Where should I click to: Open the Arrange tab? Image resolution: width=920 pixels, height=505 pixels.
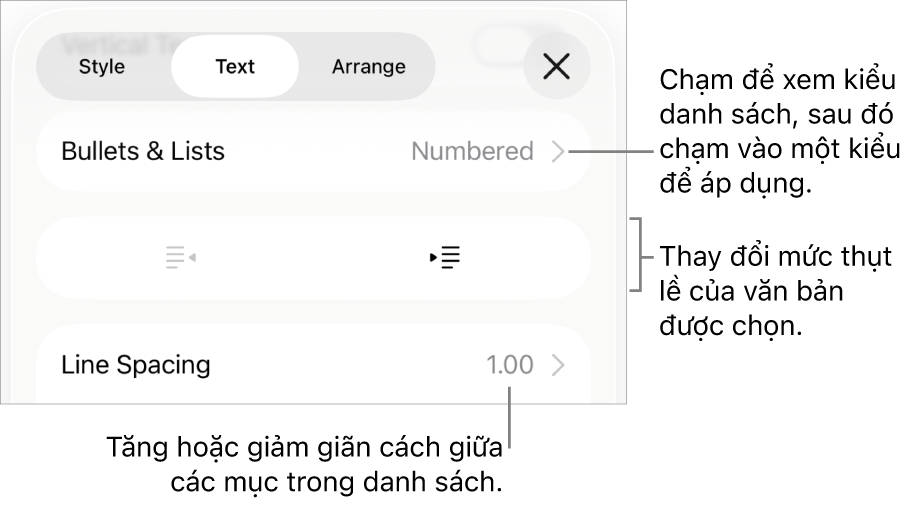(368, 67)
